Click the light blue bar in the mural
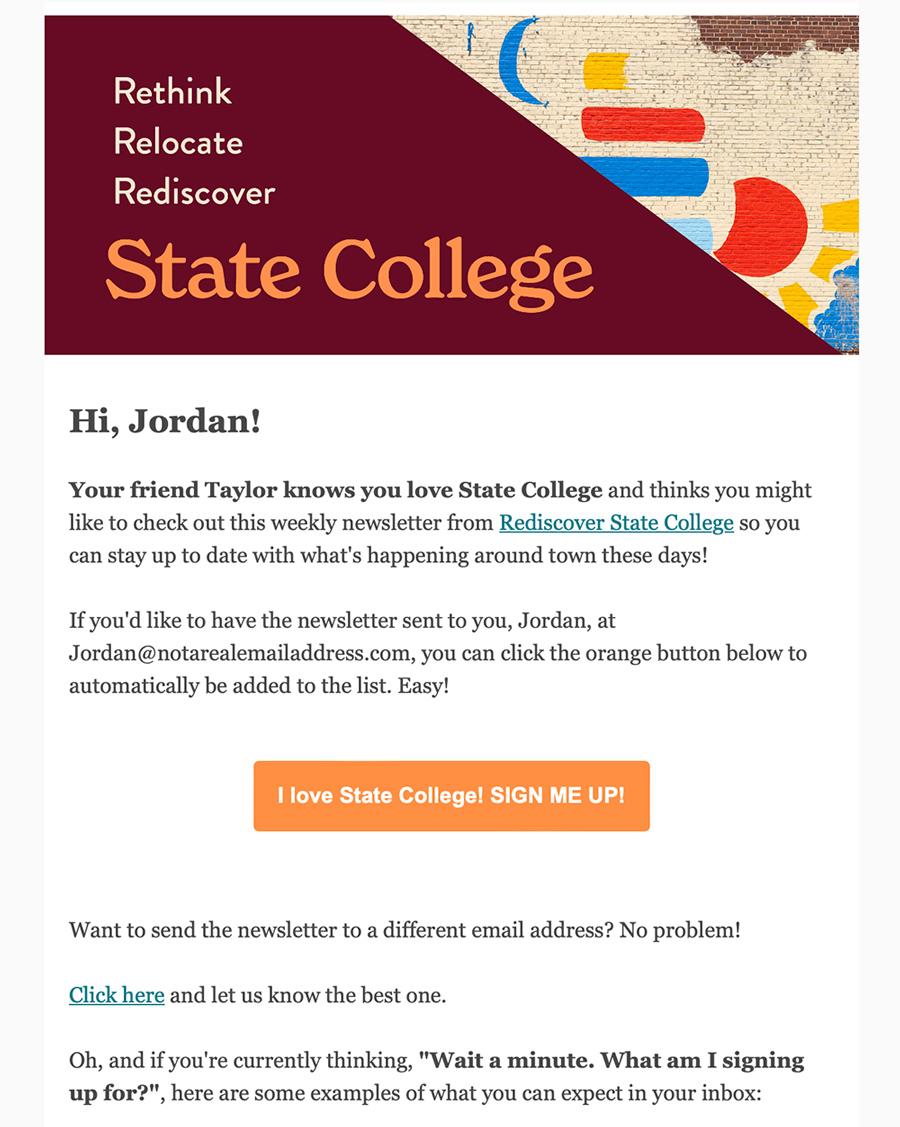This screenshot has width=900, height=1127. (692, 234)
